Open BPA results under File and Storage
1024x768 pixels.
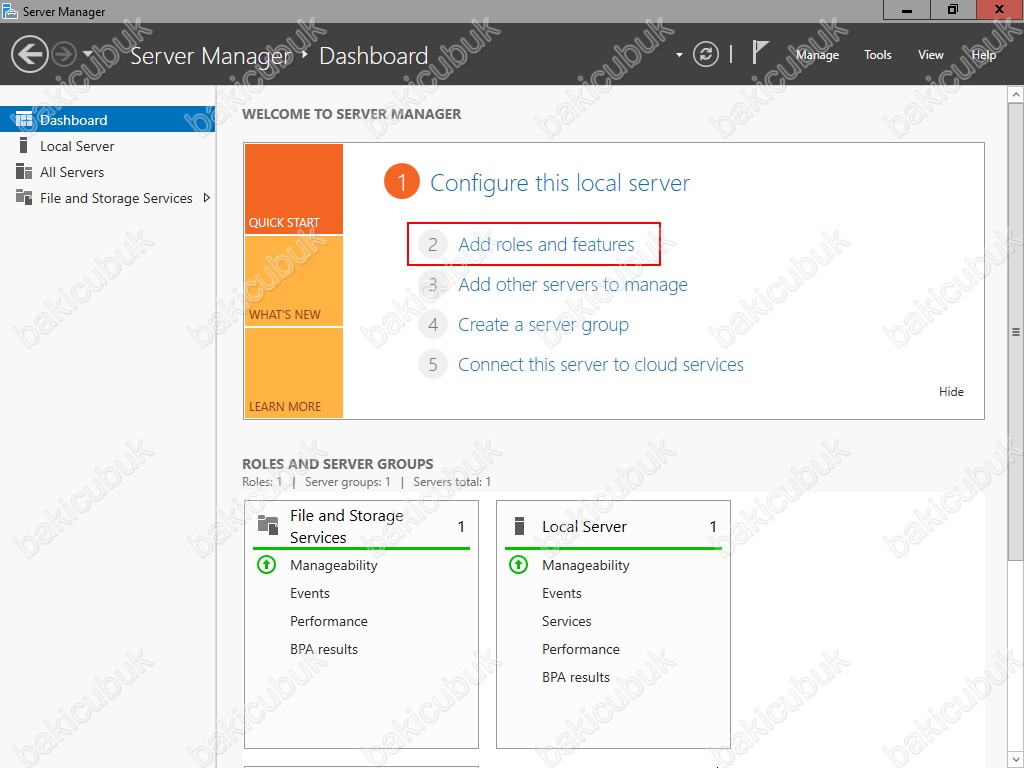click(324, 649)
